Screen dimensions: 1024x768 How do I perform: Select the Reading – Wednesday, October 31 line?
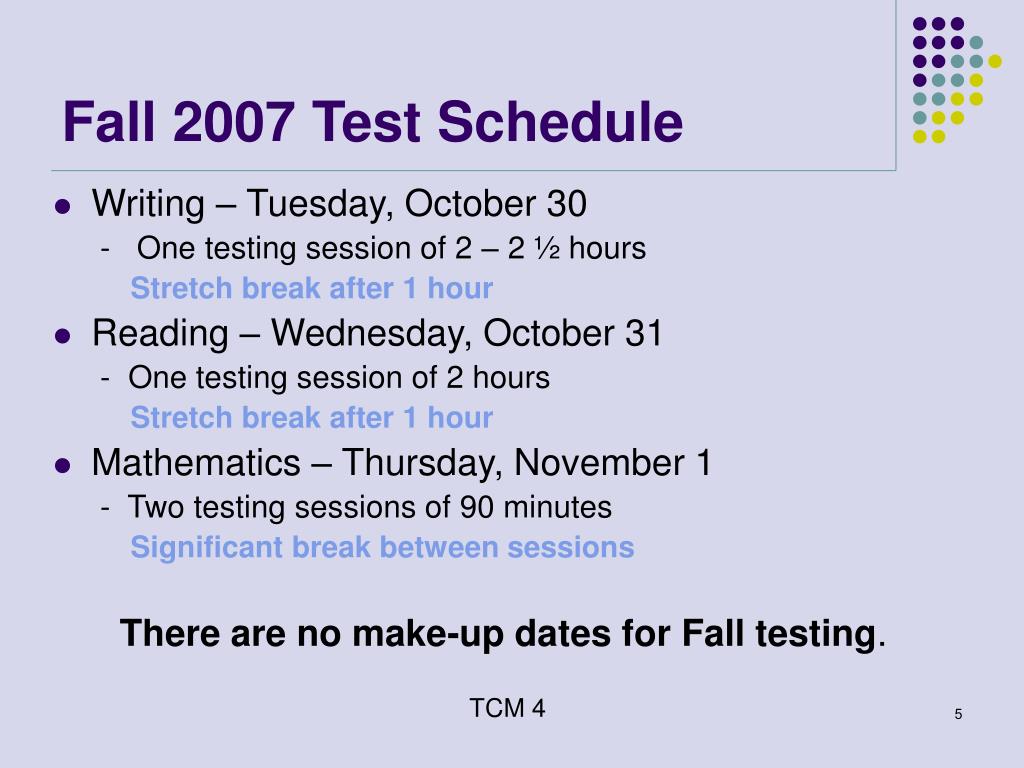coord(377,333)
